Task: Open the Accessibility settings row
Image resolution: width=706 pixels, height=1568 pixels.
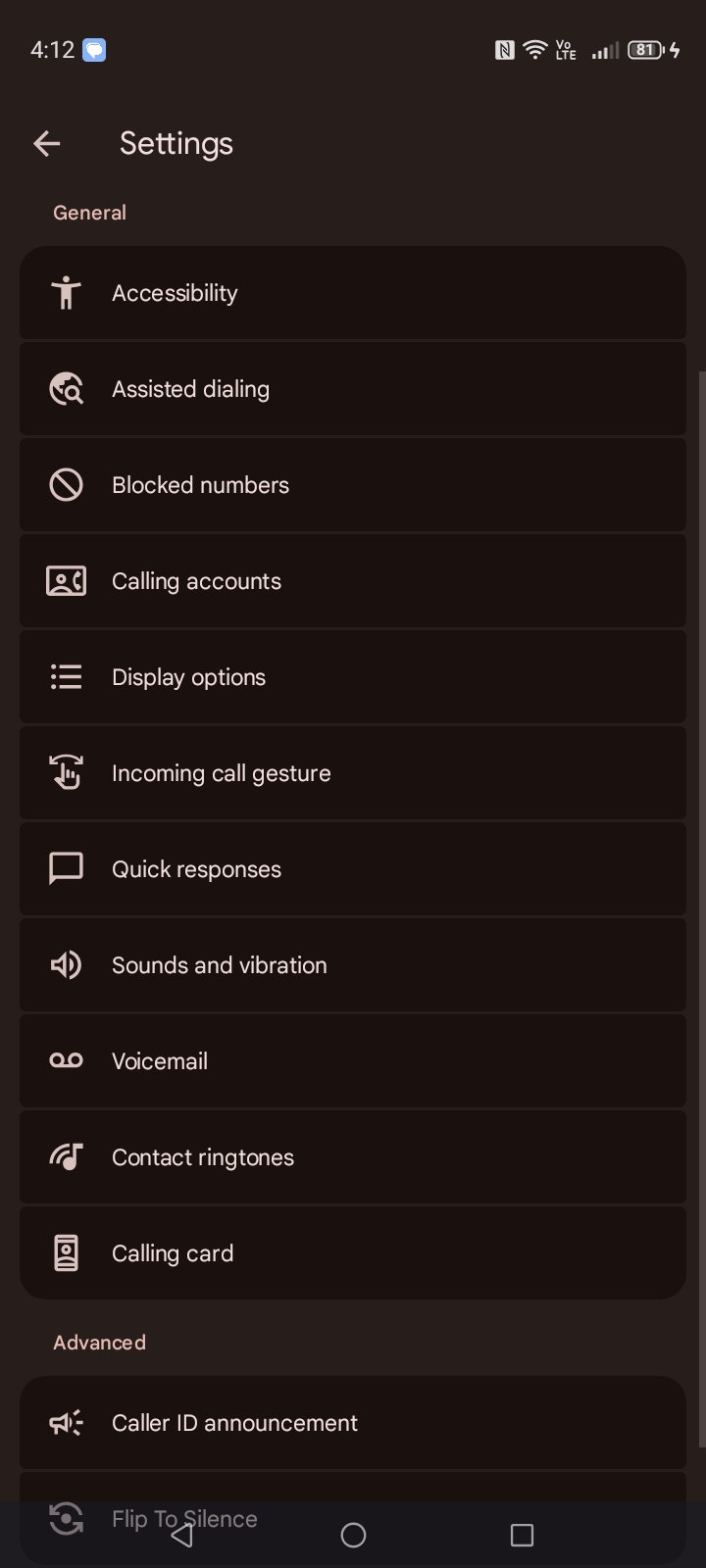Action: click(x=353, y=293)
